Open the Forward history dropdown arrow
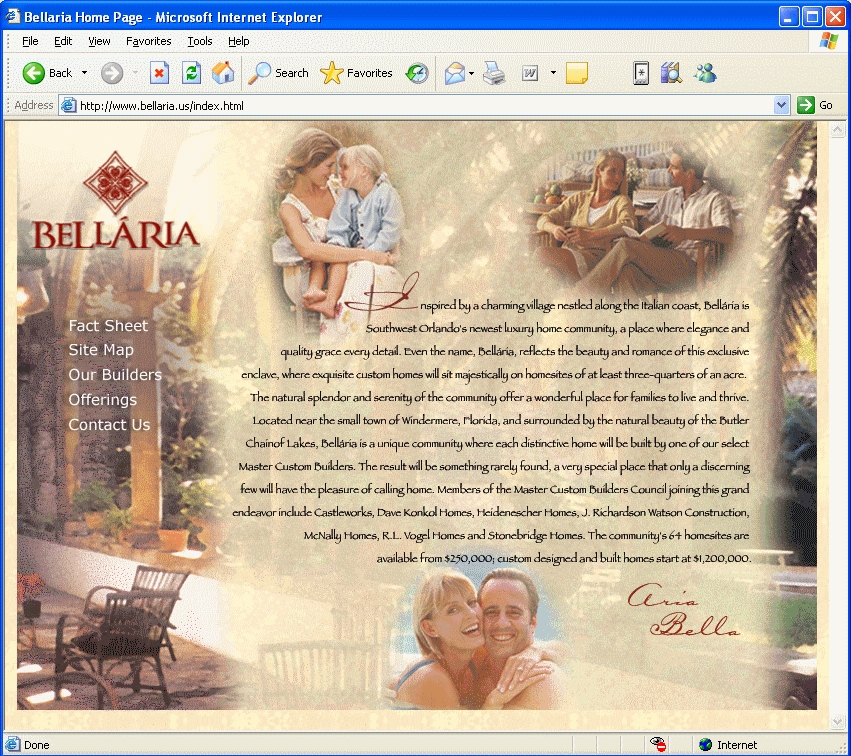This screenshot has width=851, height=756. tap(134, 73)
